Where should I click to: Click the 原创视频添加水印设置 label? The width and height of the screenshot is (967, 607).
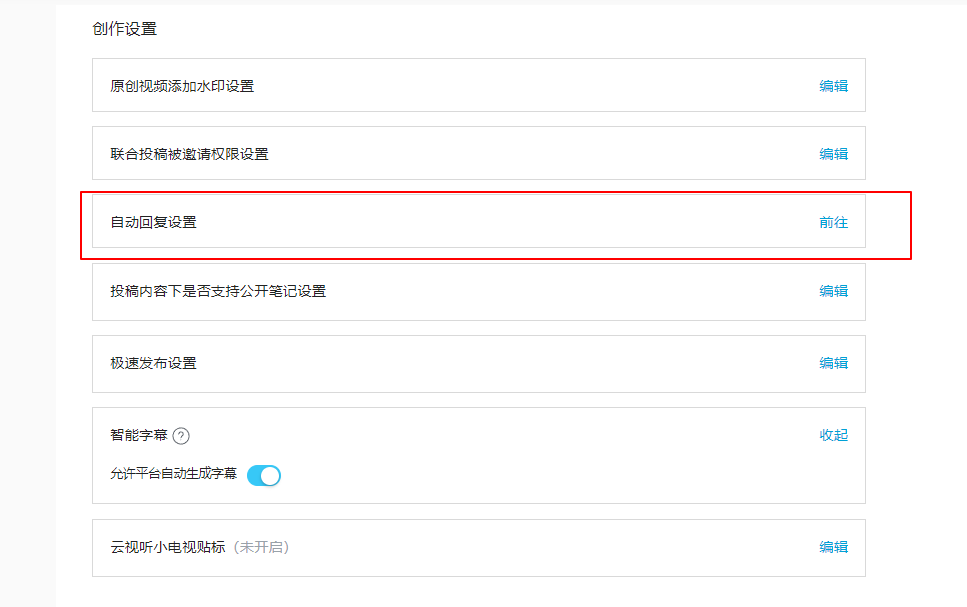tap(182, 86)
